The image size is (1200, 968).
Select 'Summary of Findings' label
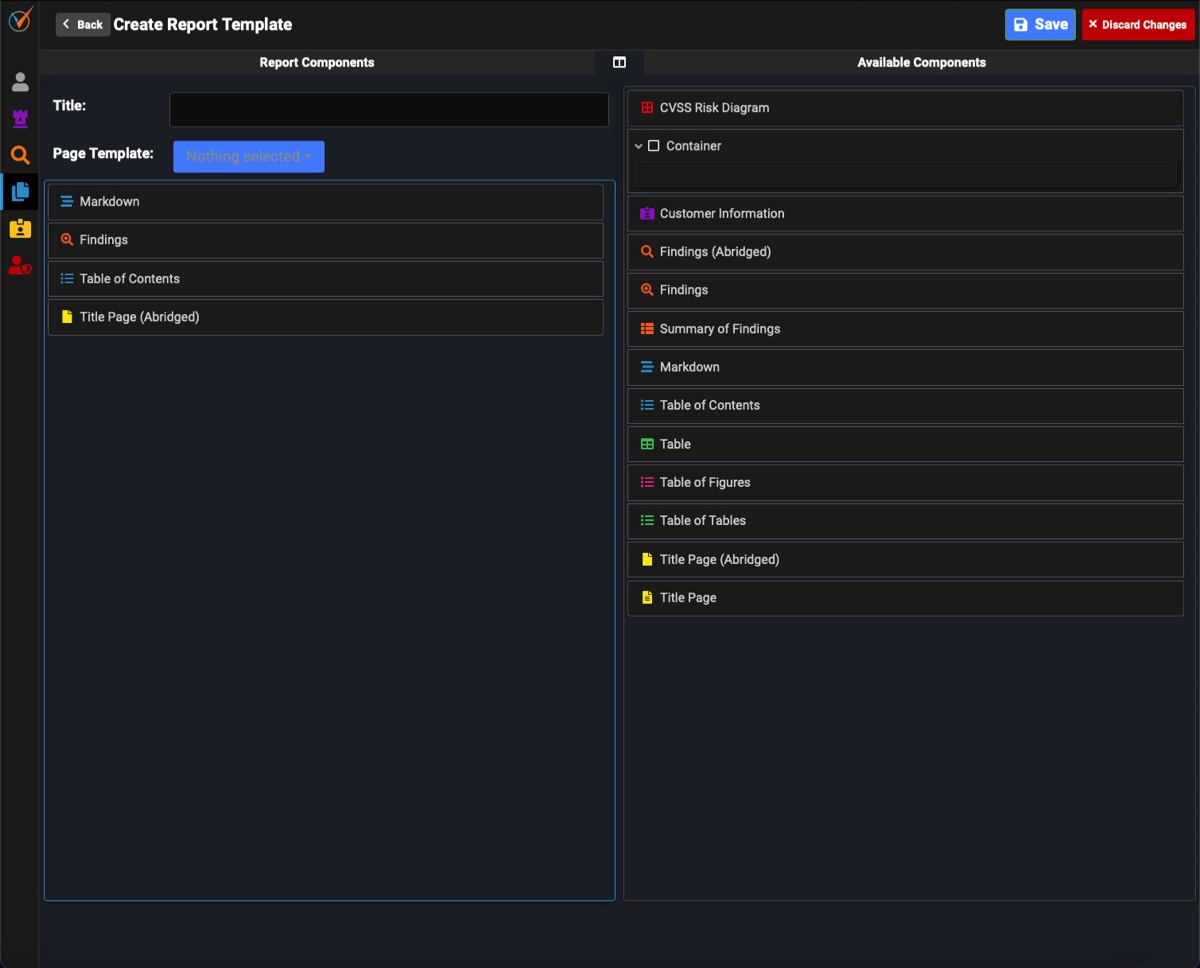(720, 329)
